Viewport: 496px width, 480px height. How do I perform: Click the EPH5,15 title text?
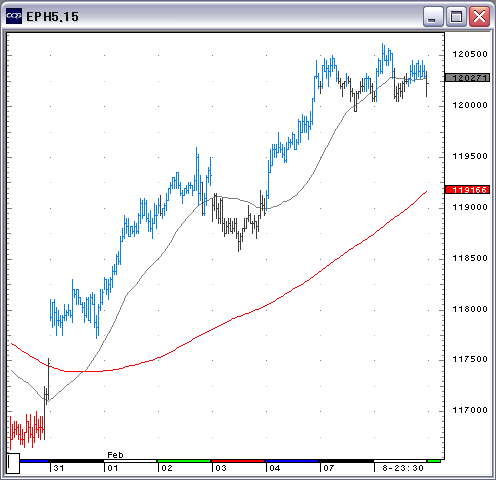coord(52,17)
